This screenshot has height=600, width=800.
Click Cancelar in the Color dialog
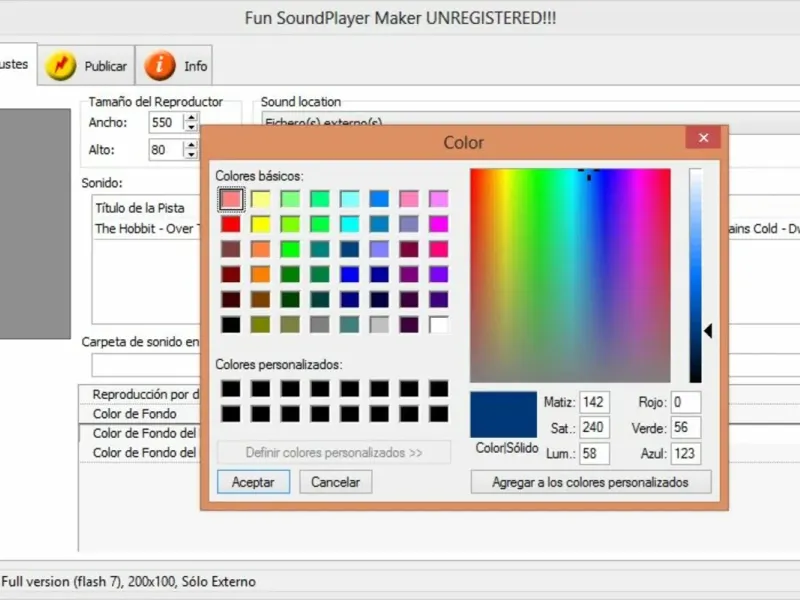click(x=336, y=482)
